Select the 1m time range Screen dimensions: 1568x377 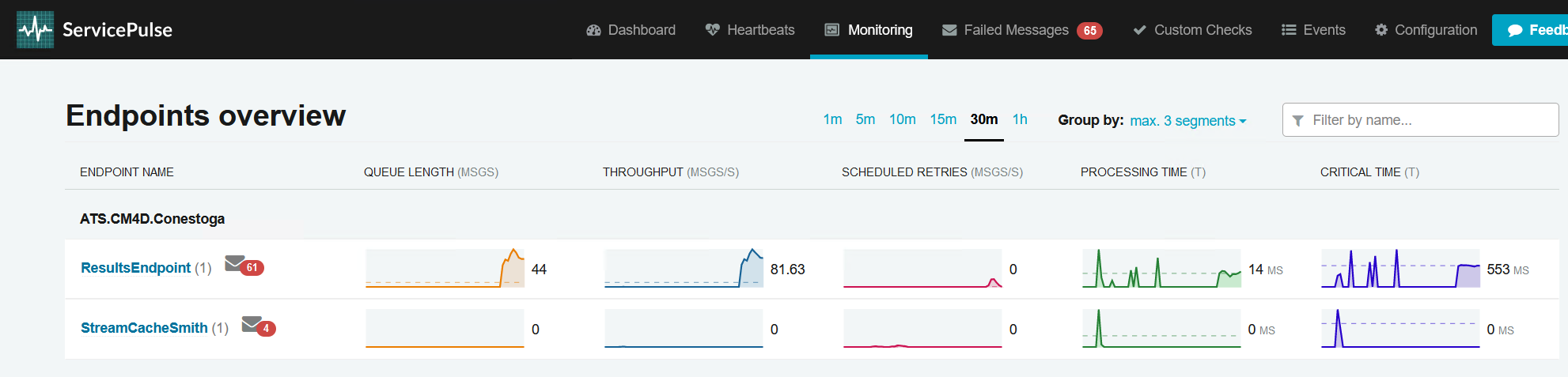click(x=832, y=119)
